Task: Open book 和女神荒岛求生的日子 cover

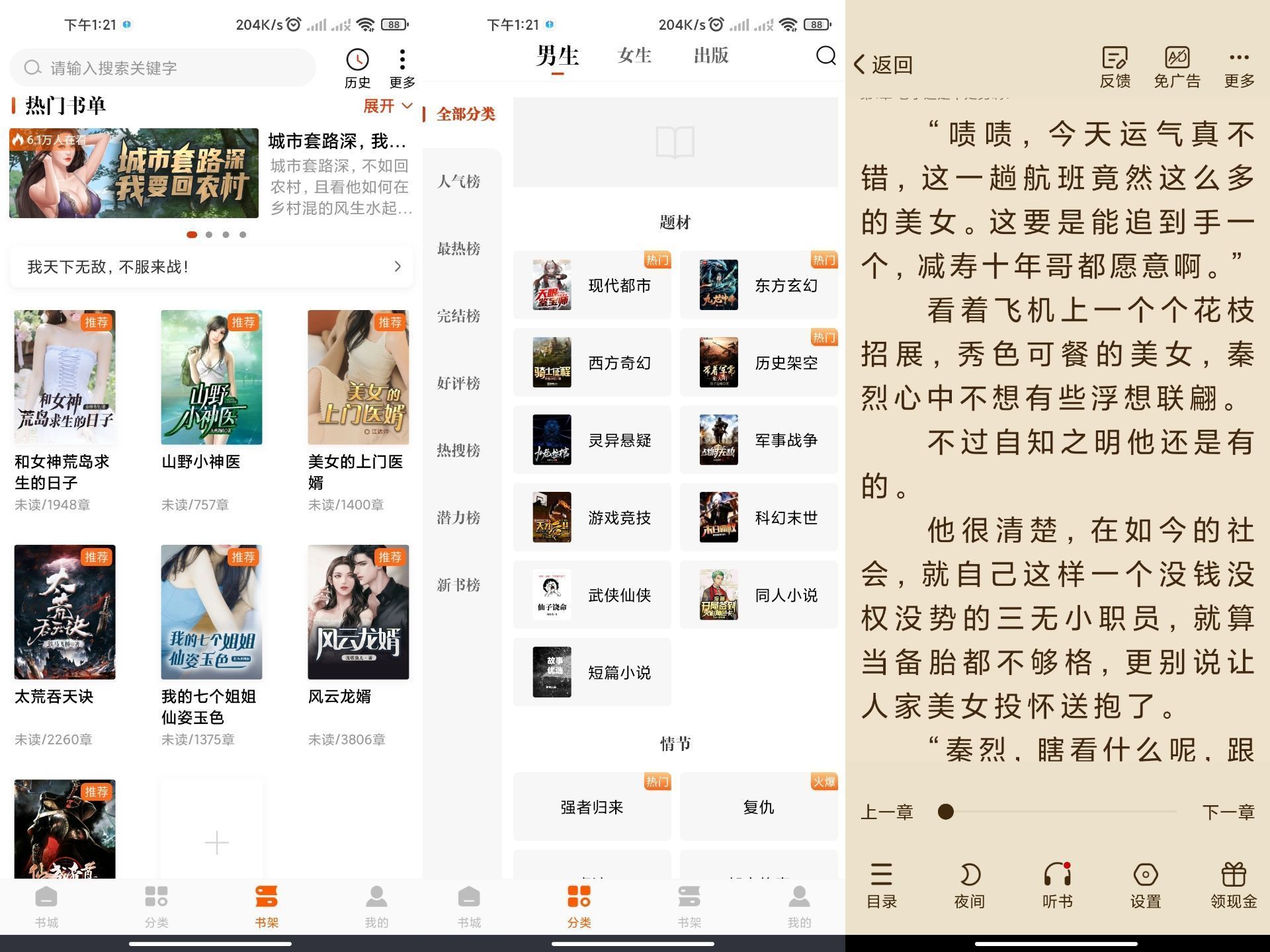Action: pyautogui.click(x=65, y=377)
